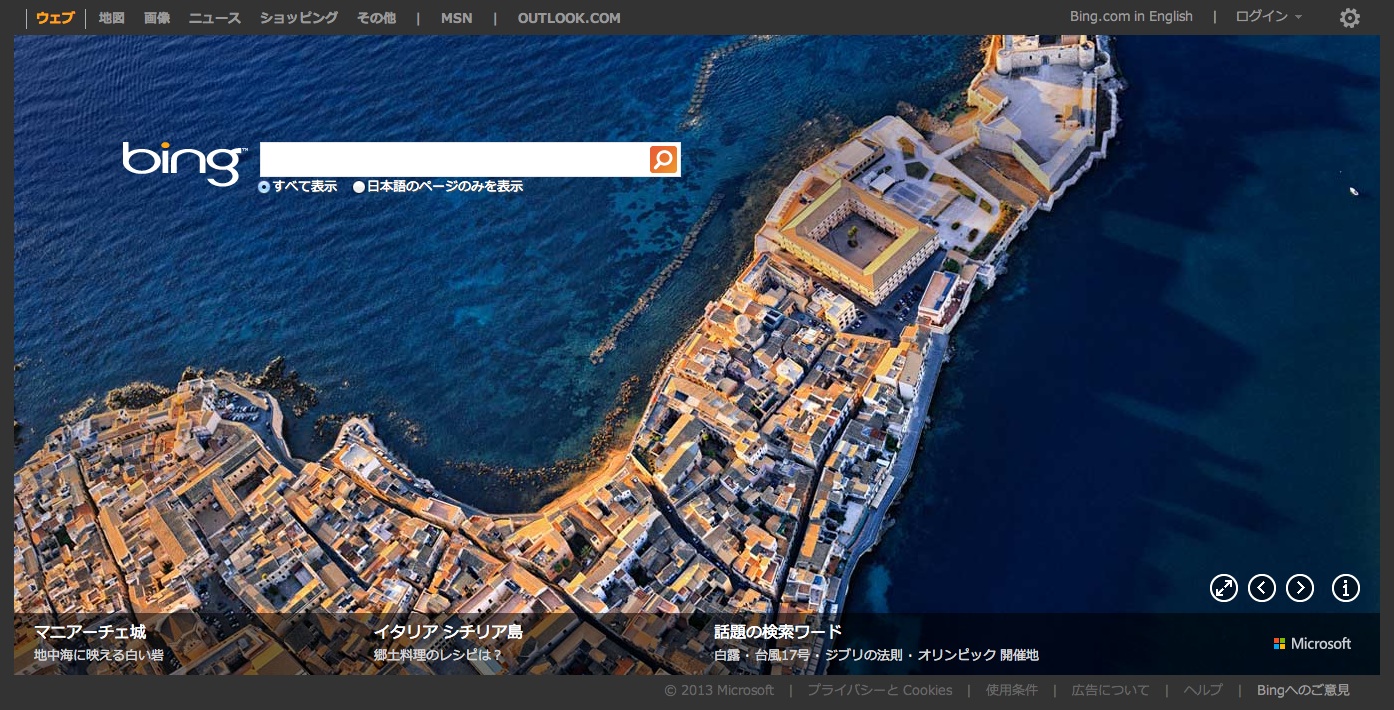Expand background image to full screen
Viewport: 1394px width, 710px height.
click(1223, 588)
